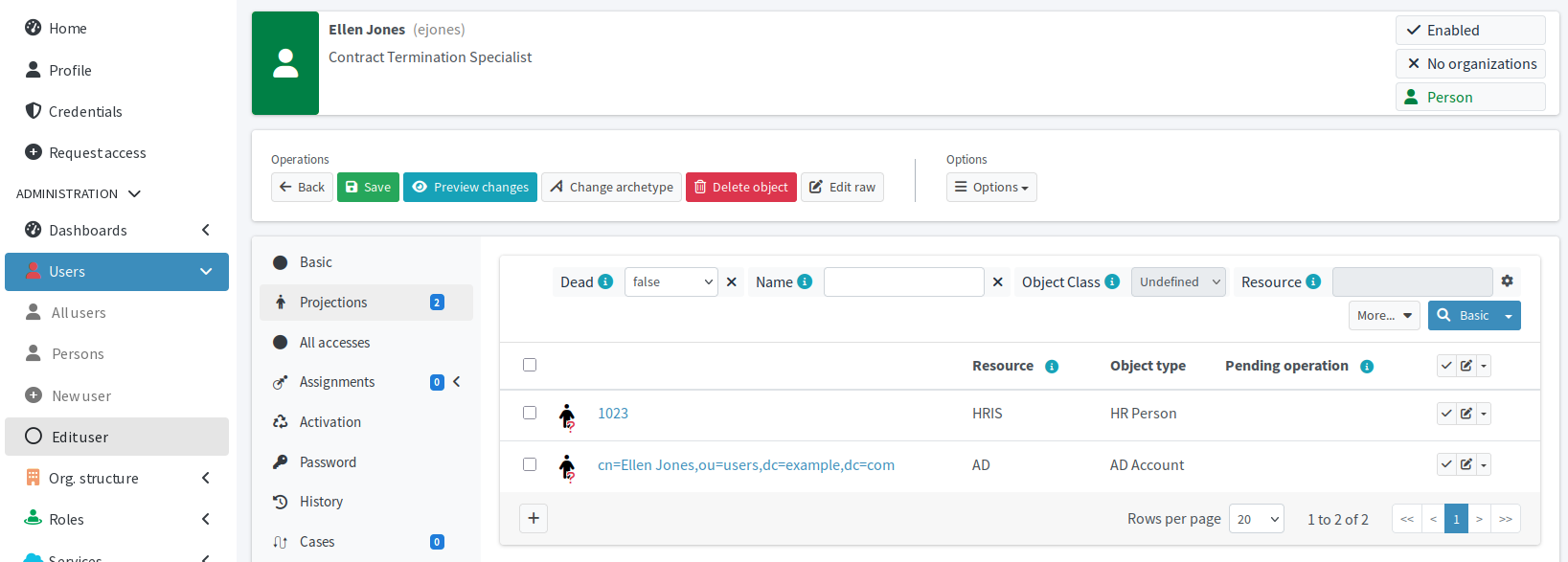
Task: Click the user avatar photo tile
Action: (x=285, y=63)
